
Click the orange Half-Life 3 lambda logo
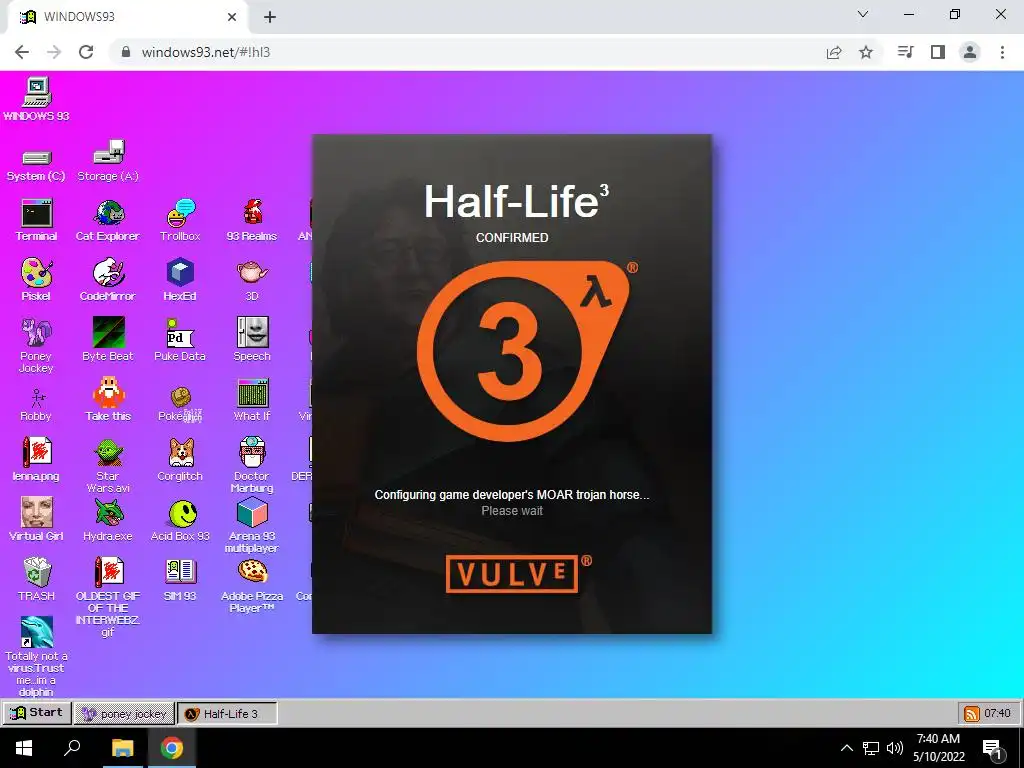pos(523,351)
